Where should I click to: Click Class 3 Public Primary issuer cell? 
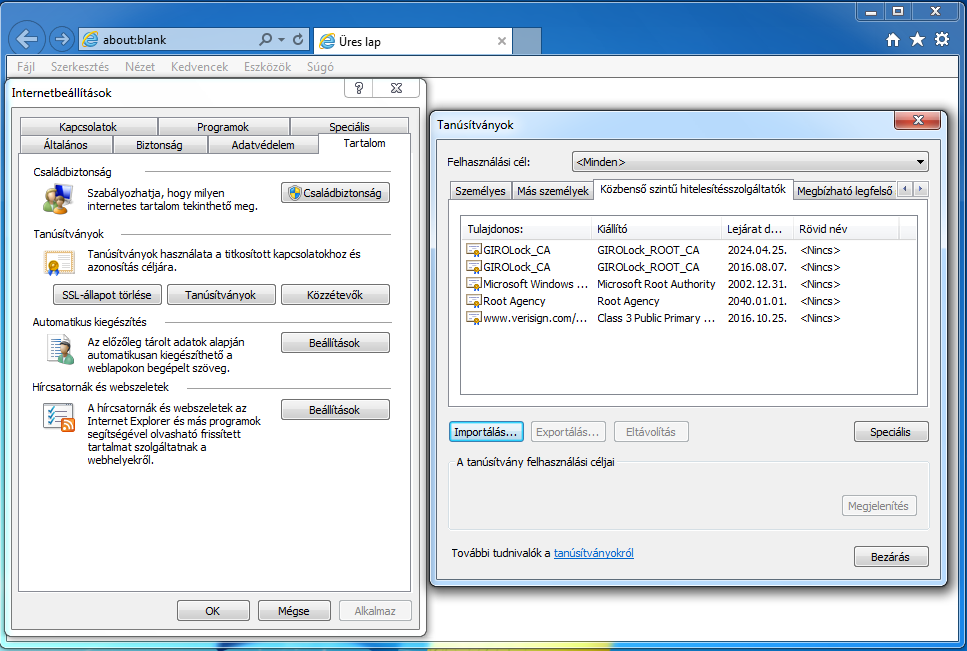coord(656,318)
